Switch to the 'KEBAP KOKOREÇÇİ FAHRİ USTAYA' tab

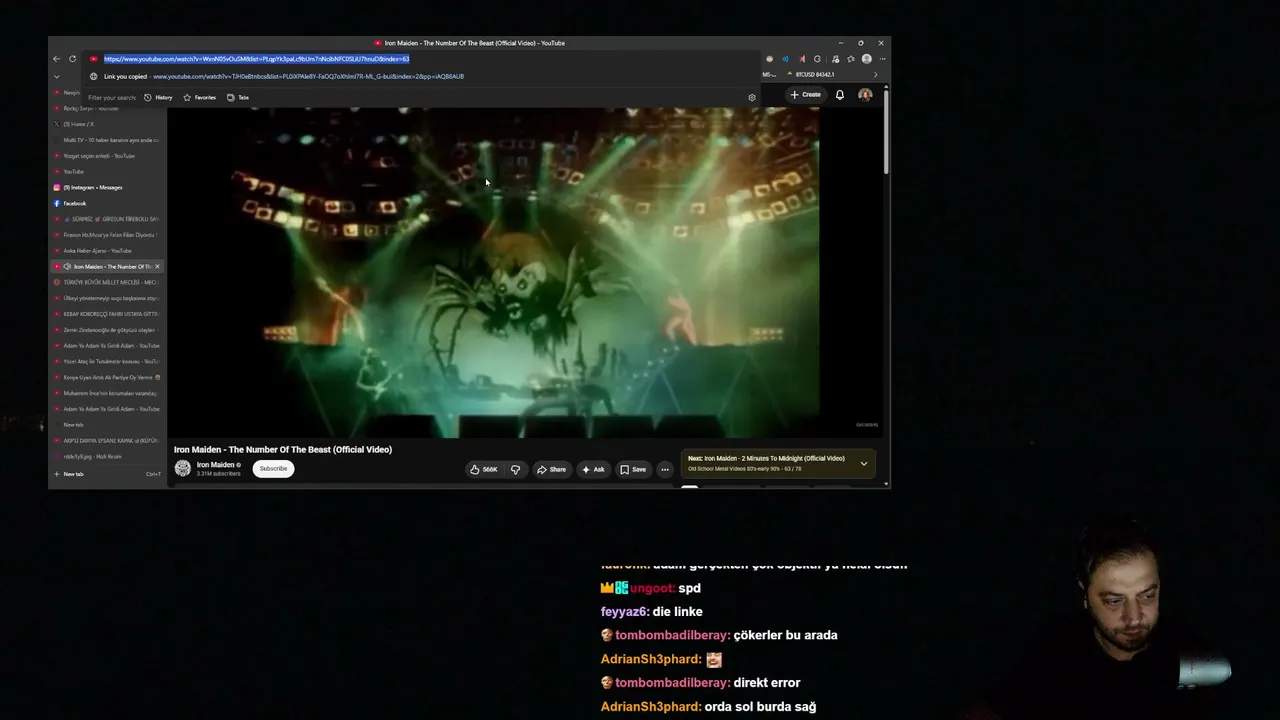[106, 314]
